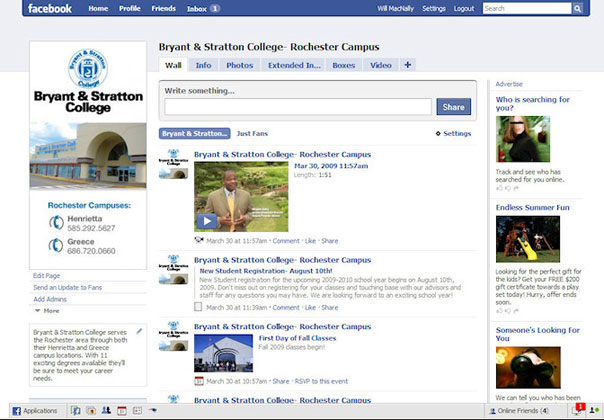Screen dimensions: 604x420
Task: Click the pencil edit icon in description box
Action: coord(139,331)
